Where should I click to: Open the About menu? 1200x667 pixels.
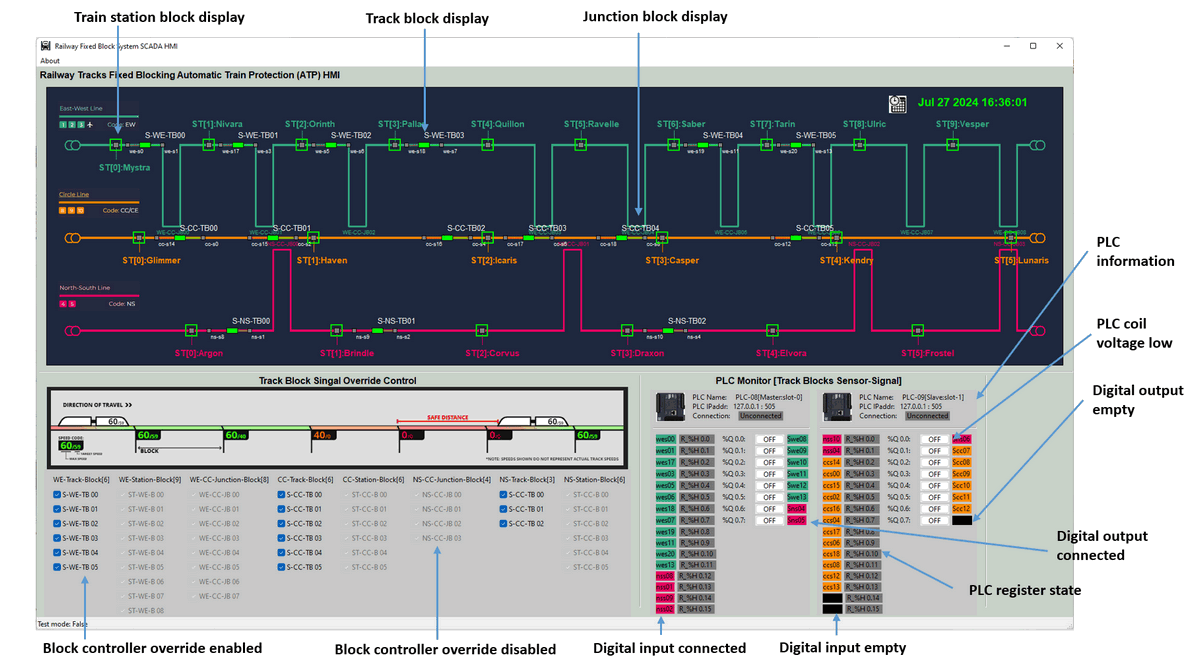tap(49, 61)
